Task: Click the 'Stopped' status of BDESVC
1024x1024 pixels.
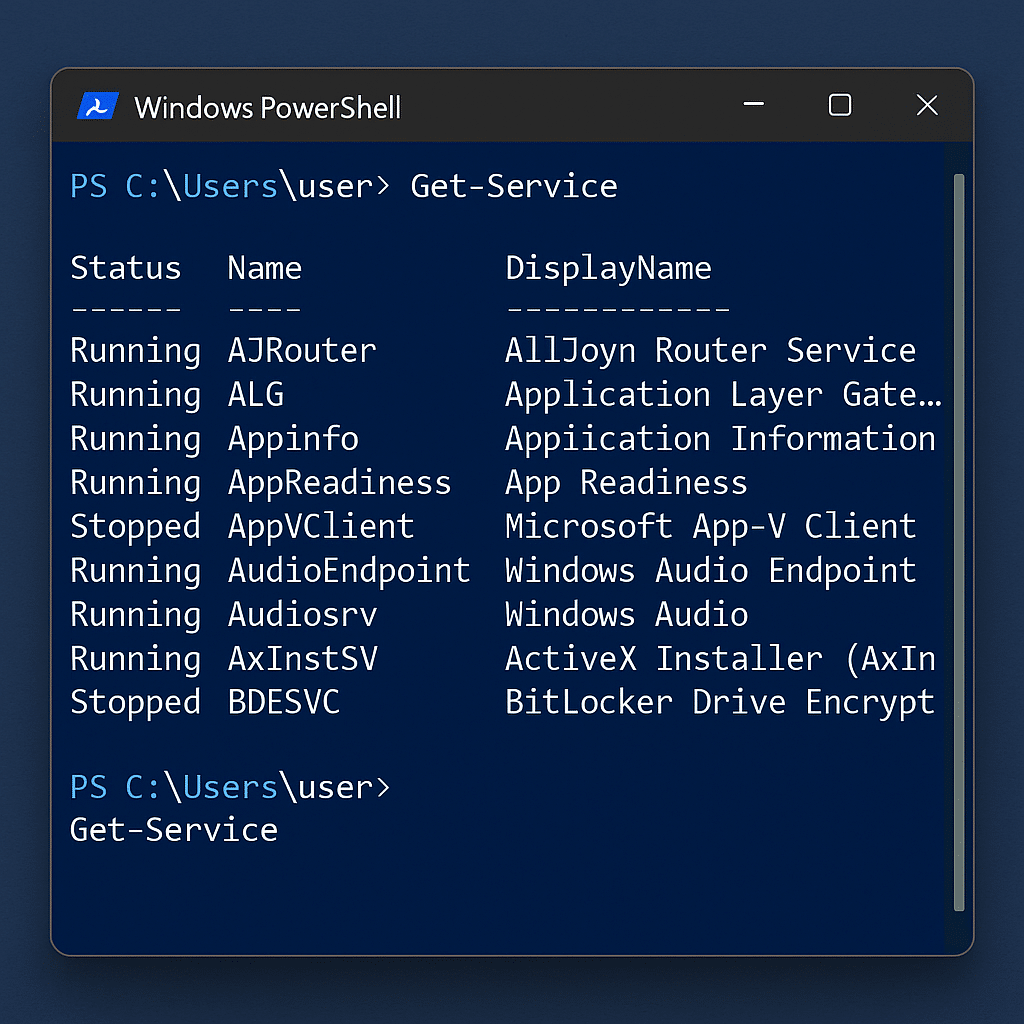Action: click(135, 703)
